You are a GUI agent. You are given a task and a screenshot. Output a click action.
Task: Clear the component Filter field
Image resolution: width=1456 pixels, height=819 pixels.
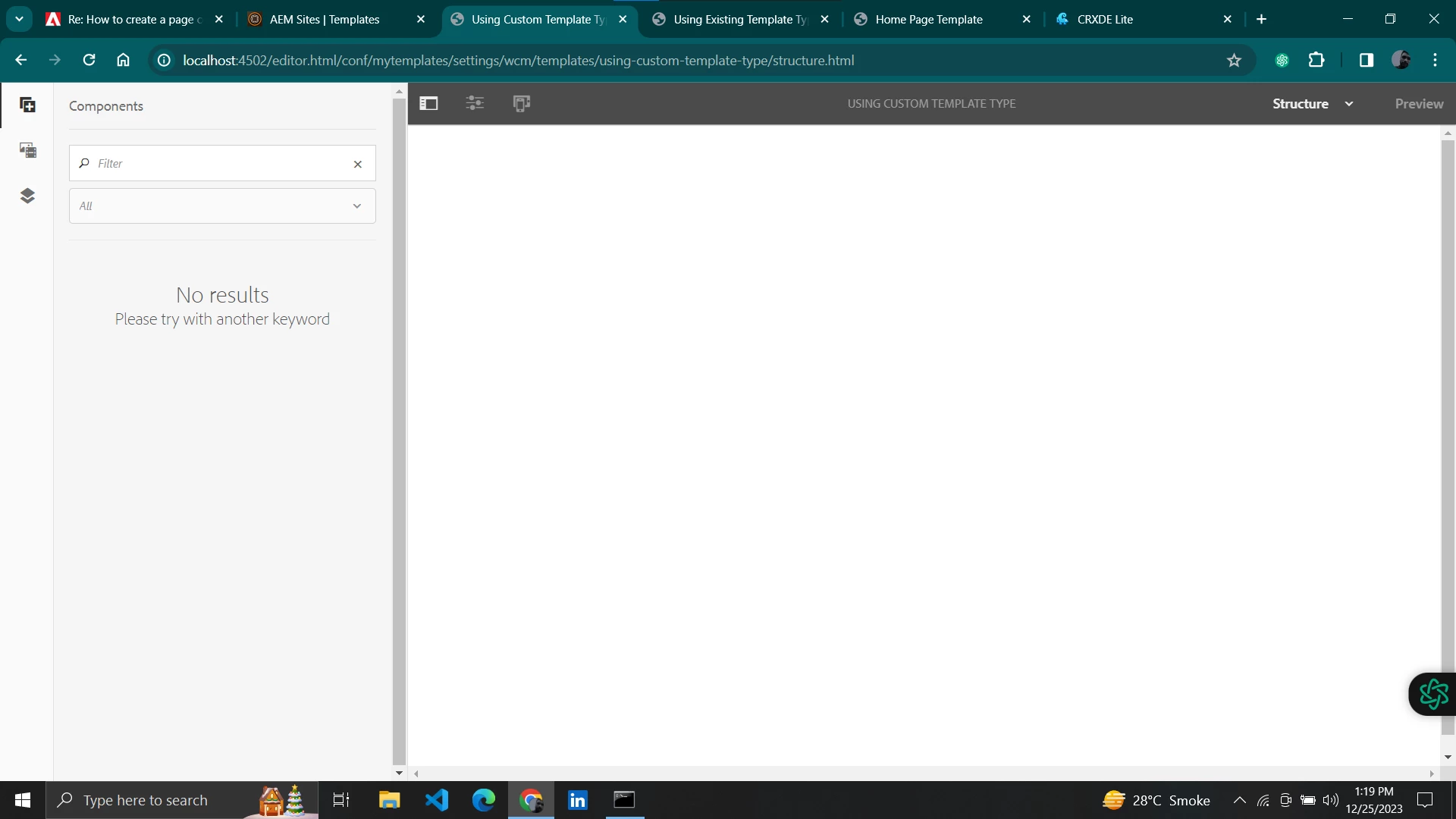click(x=358, y=164)
